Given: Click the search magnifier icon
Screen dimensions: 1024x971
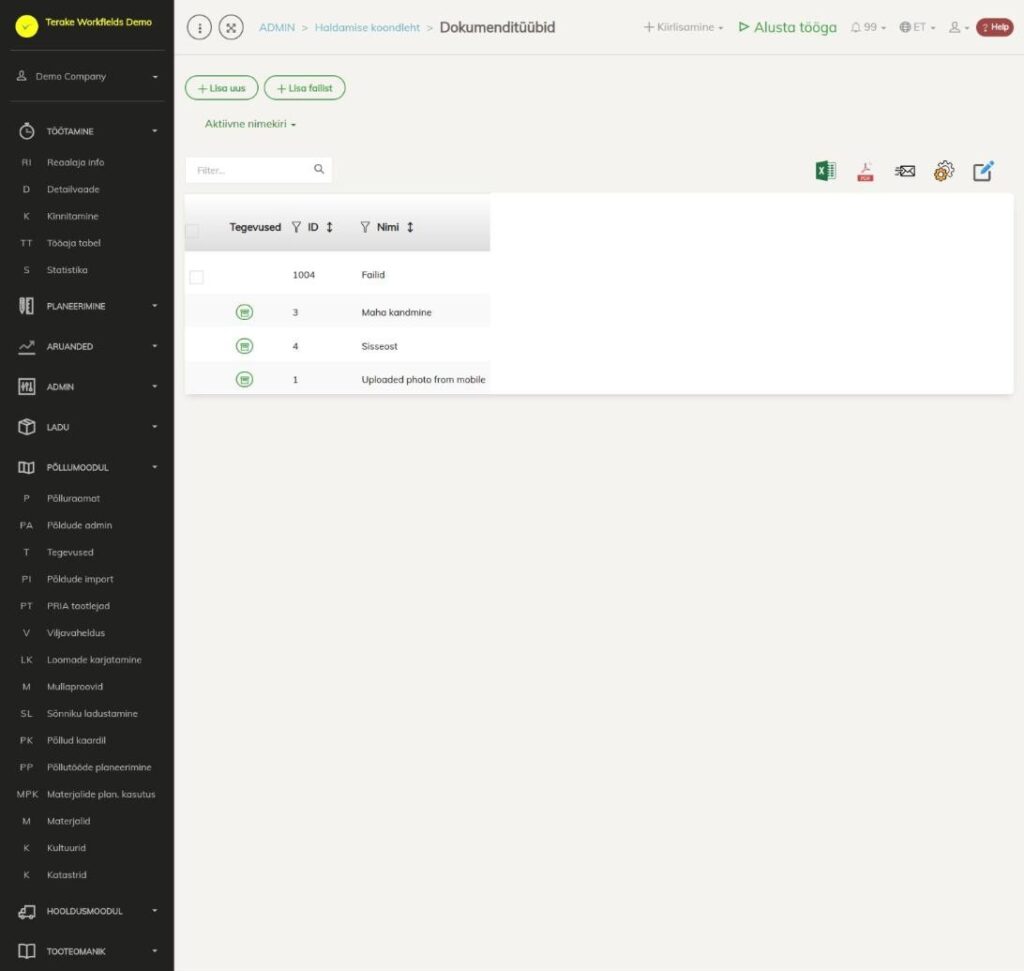Looking at the screenshot, I should click(x=319, y=169).
